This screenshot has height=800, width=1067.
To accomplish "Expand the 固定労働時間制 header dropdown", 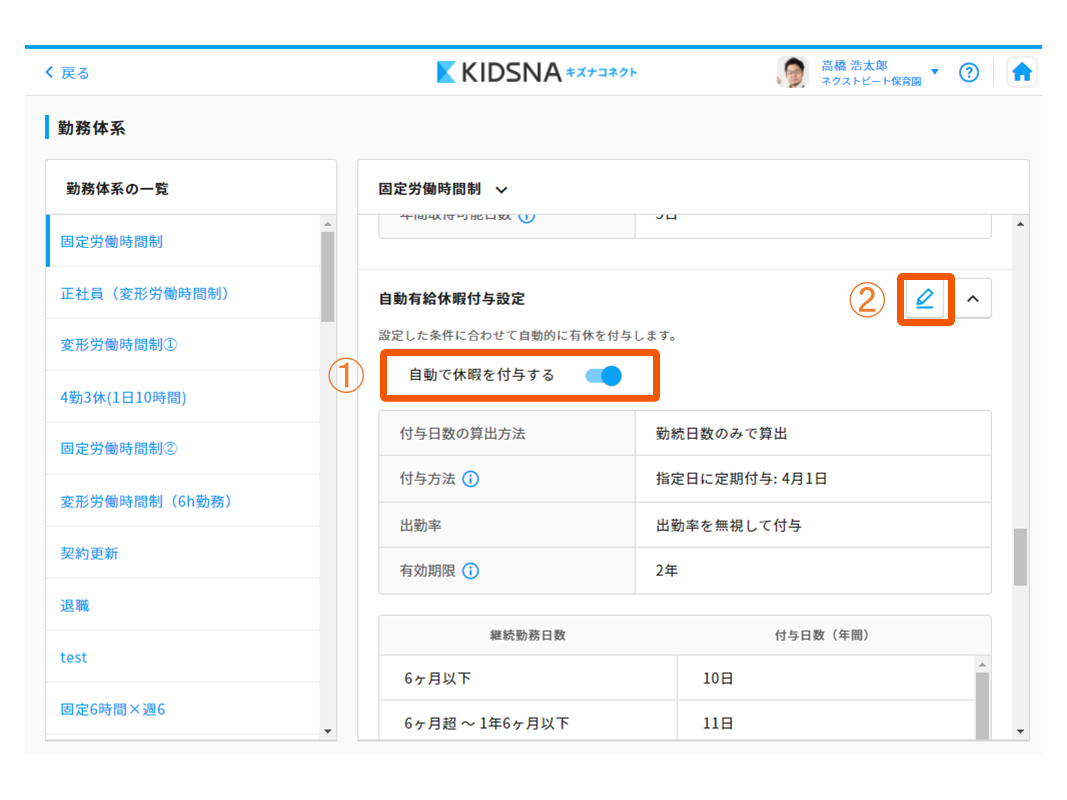I will pos(502,189).
